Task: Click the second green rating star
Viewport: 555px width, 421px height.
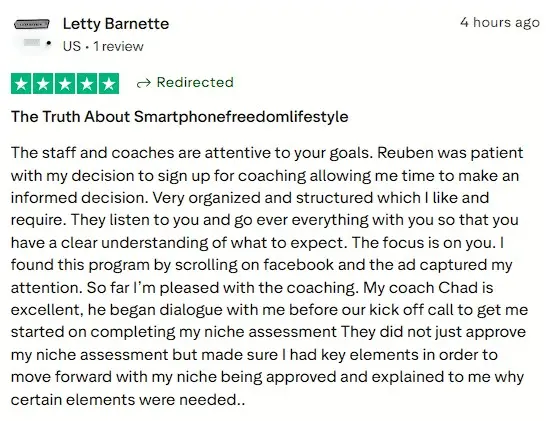Action: tap(43, 84)
